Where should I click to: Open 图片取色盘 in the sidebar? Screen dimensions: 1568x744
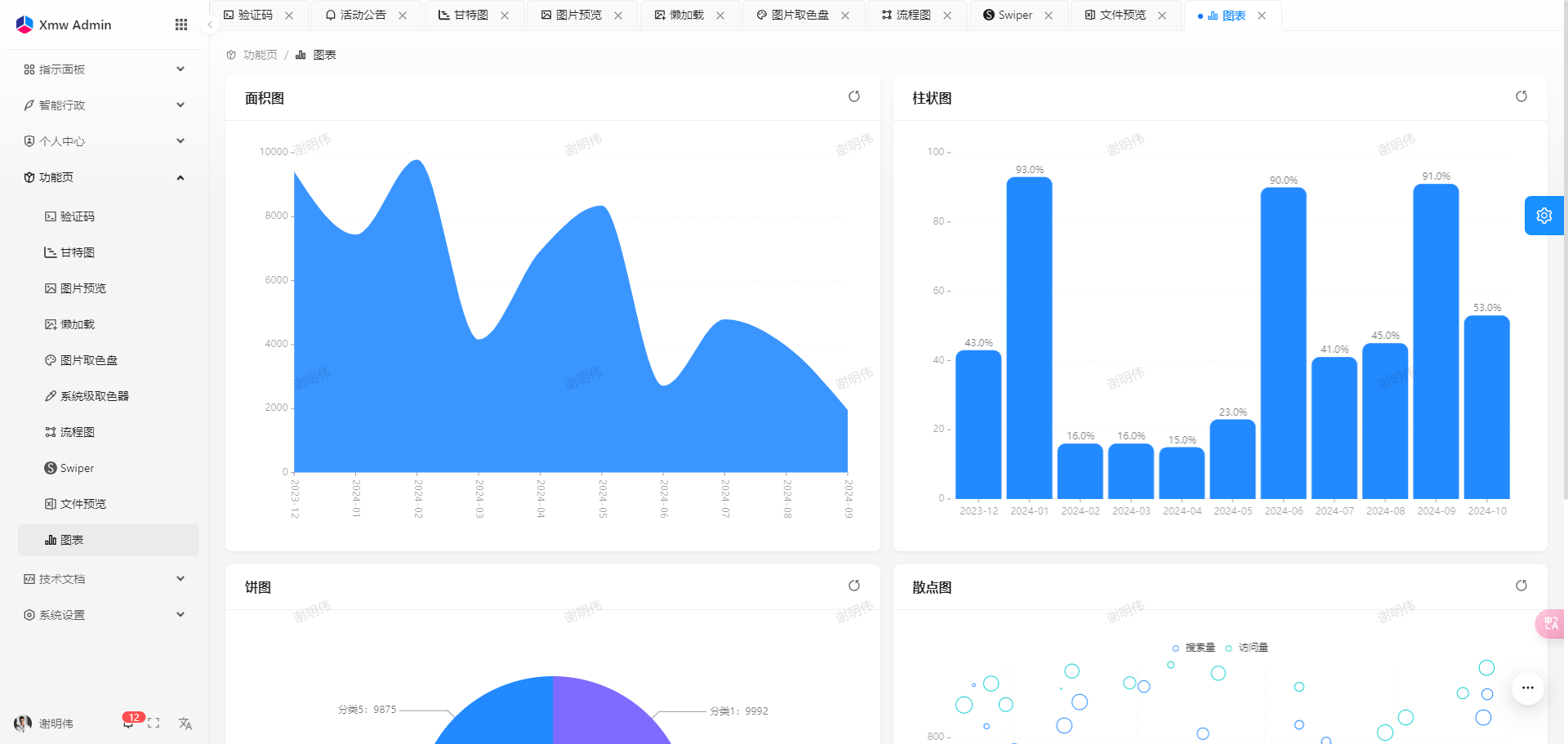click(x=109, y=360)
